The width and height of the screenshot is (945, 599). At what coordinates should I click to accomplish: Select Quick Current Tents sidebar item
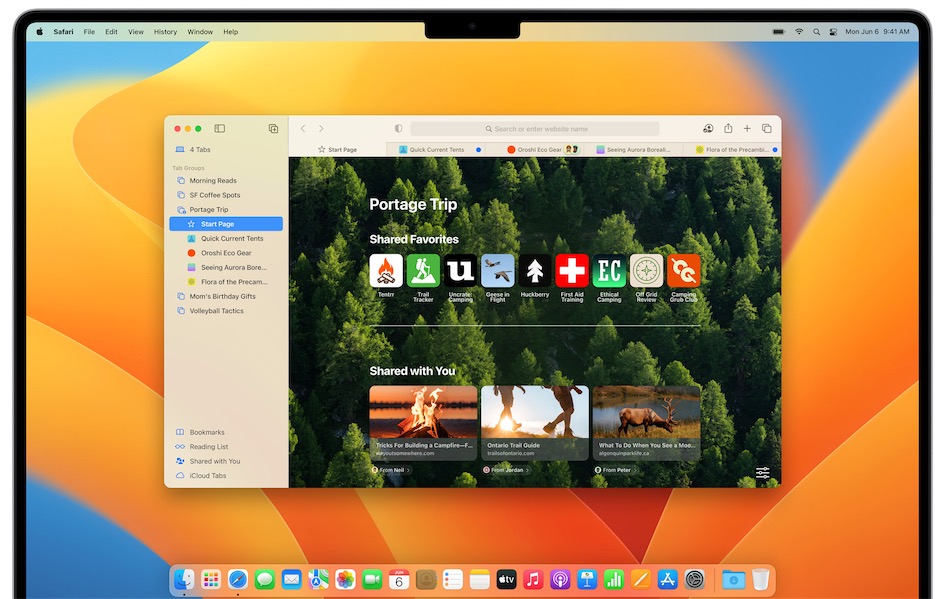[226, 239]
